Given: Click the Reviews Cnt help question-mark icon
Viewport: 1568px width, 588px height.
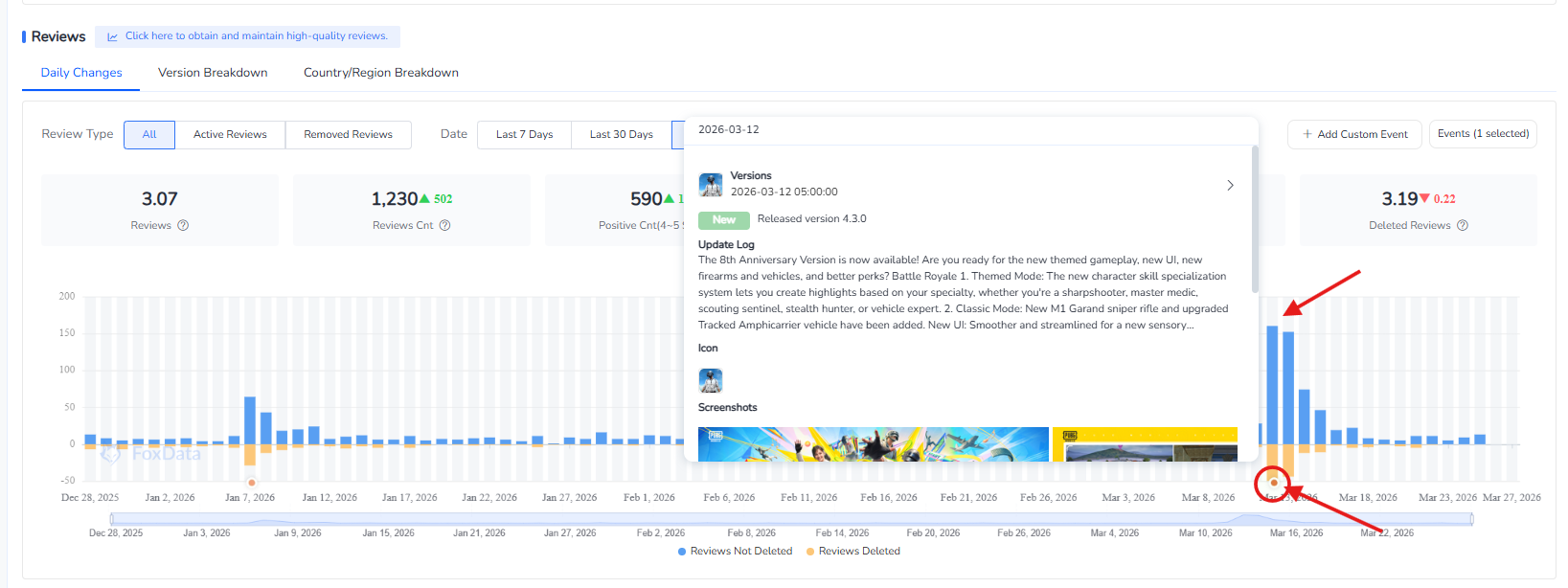Looking at the screenshot, I should click(x=444, y=225).
